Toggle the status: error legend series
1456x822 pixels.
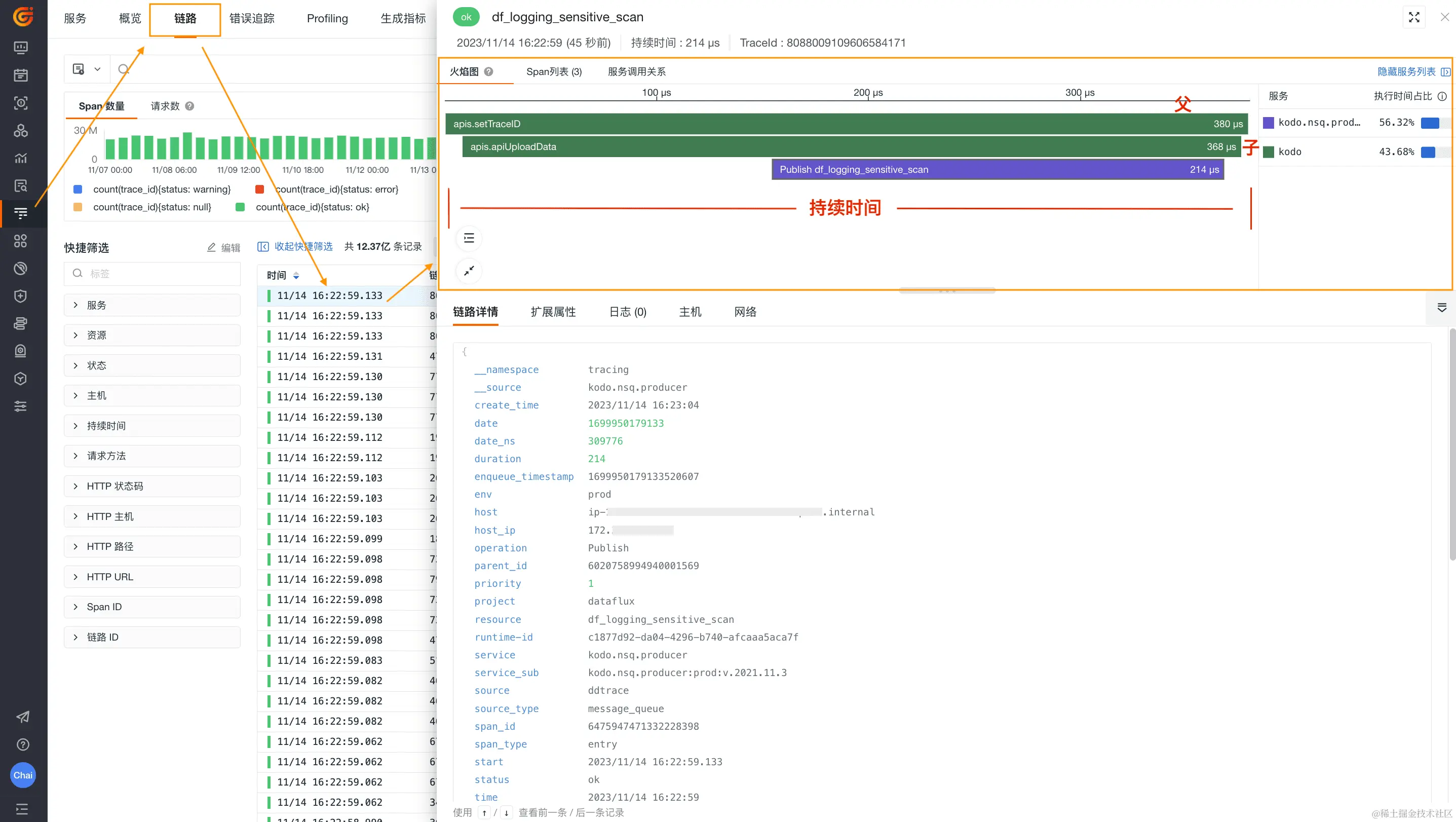tap(336, 190)
